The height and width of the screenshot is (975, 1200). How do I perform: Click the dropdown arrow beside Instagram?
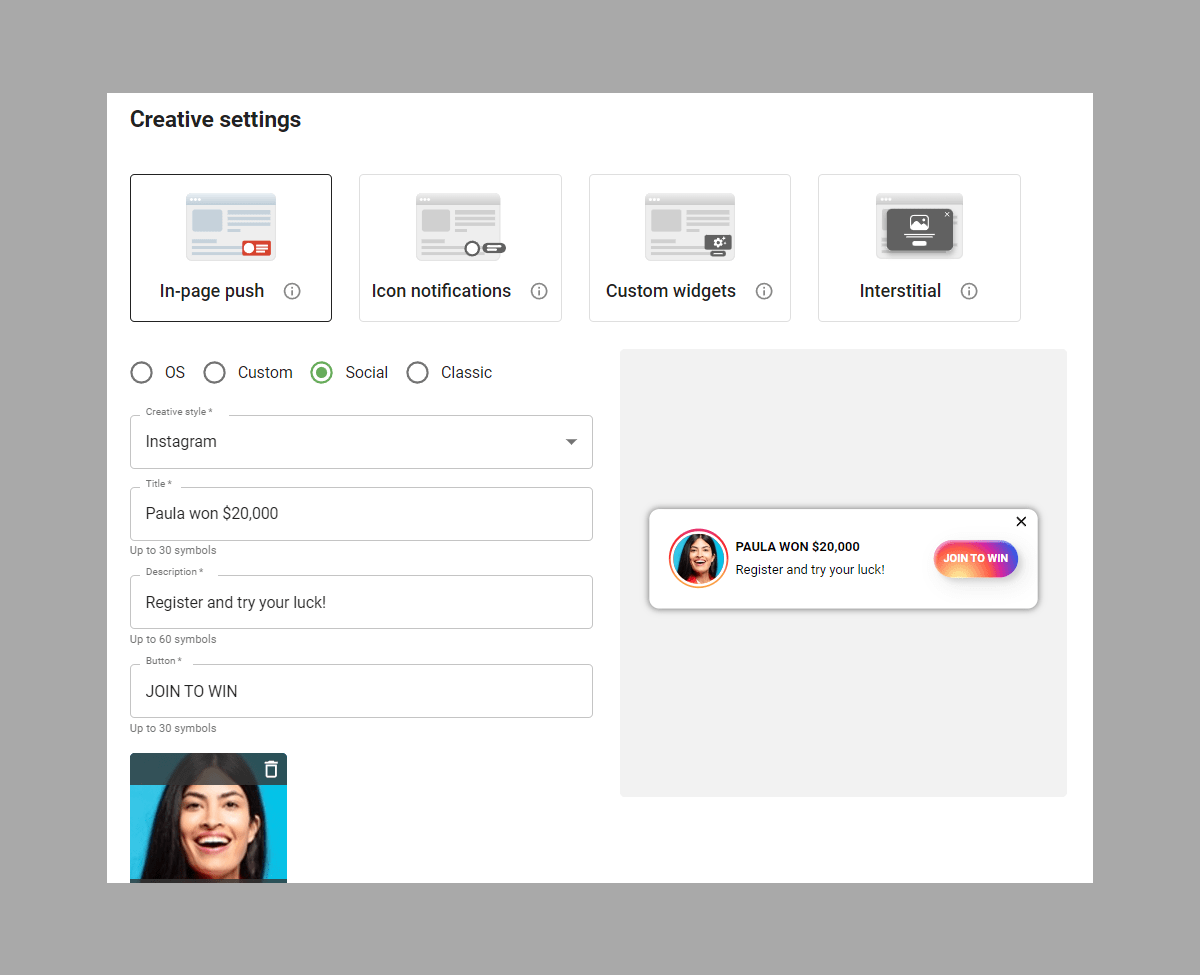(571, 442)
